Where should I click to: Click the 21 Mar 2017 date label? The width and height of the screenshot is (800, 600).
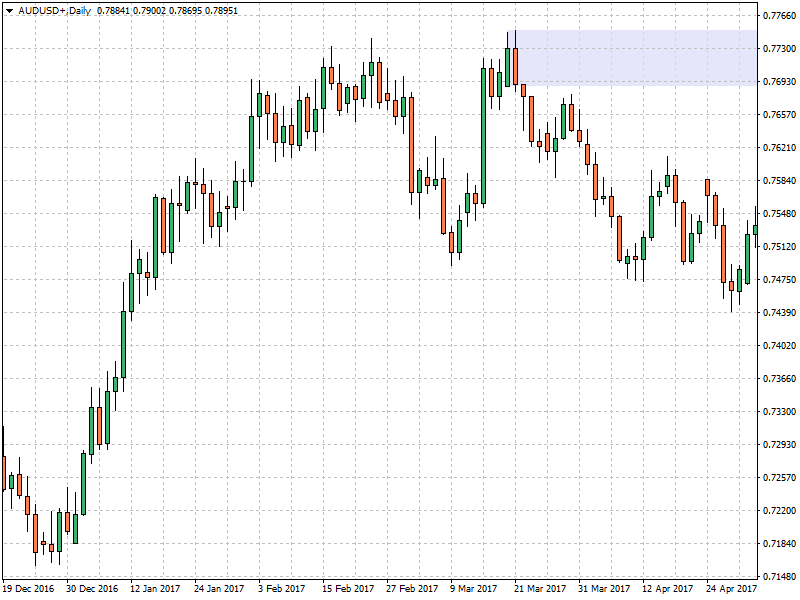tap(538, 589)
